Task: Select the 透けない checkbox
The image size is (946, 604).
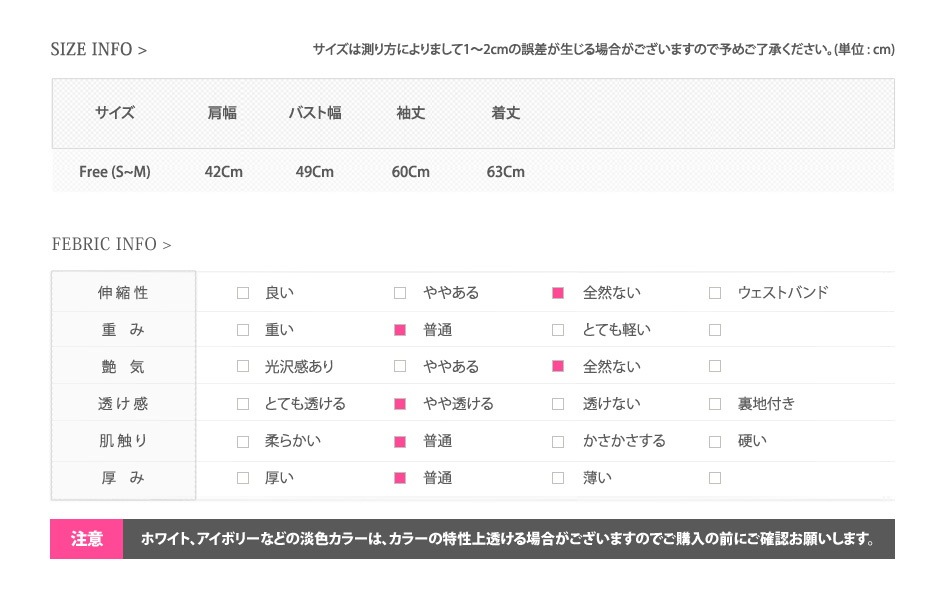Action: pos(558,404)
